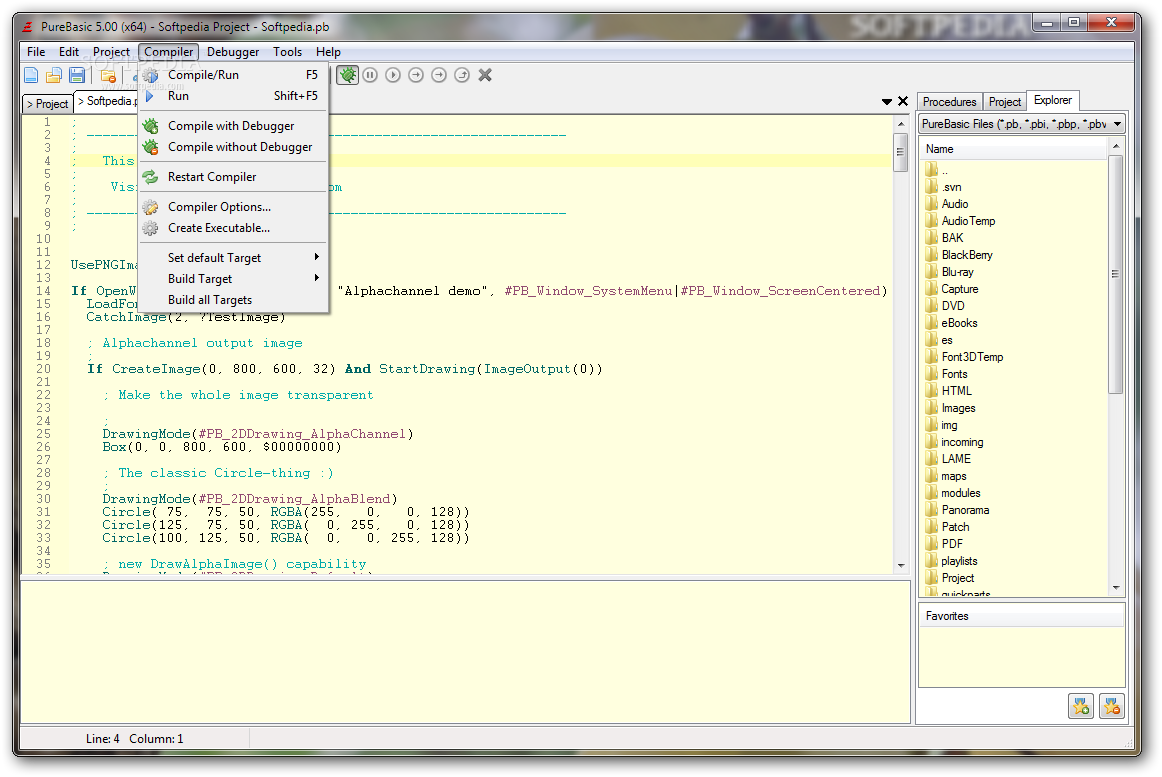Click the Add to Favorites star icon with plus
Image resolution: width=1162 pixels, height=777 pixels.
tap(1081, 706)
